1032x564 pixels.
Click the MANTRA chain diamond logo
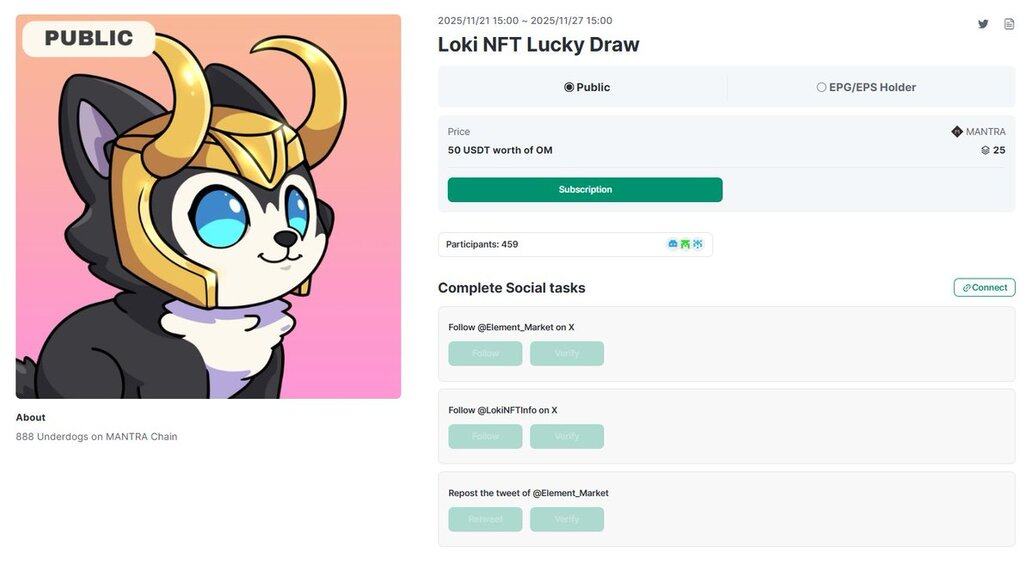[957, 132]
